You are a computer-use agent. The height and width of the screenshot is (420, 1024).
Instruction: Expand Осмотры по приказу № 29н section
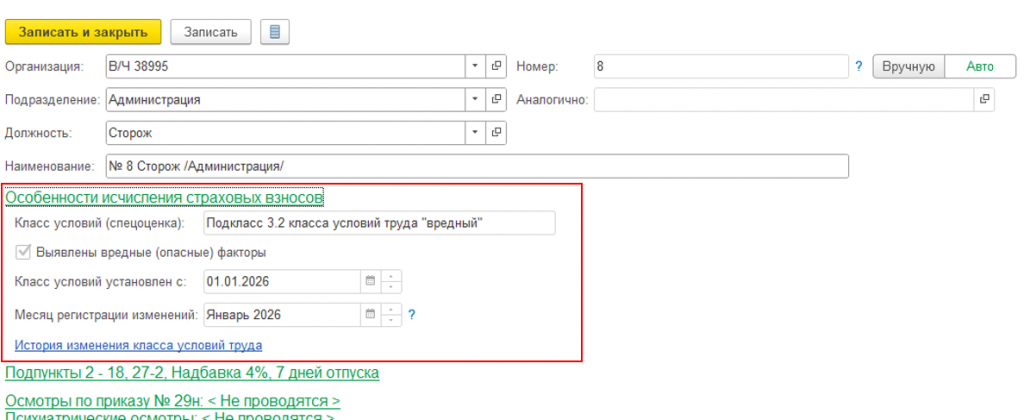[173, 400]
